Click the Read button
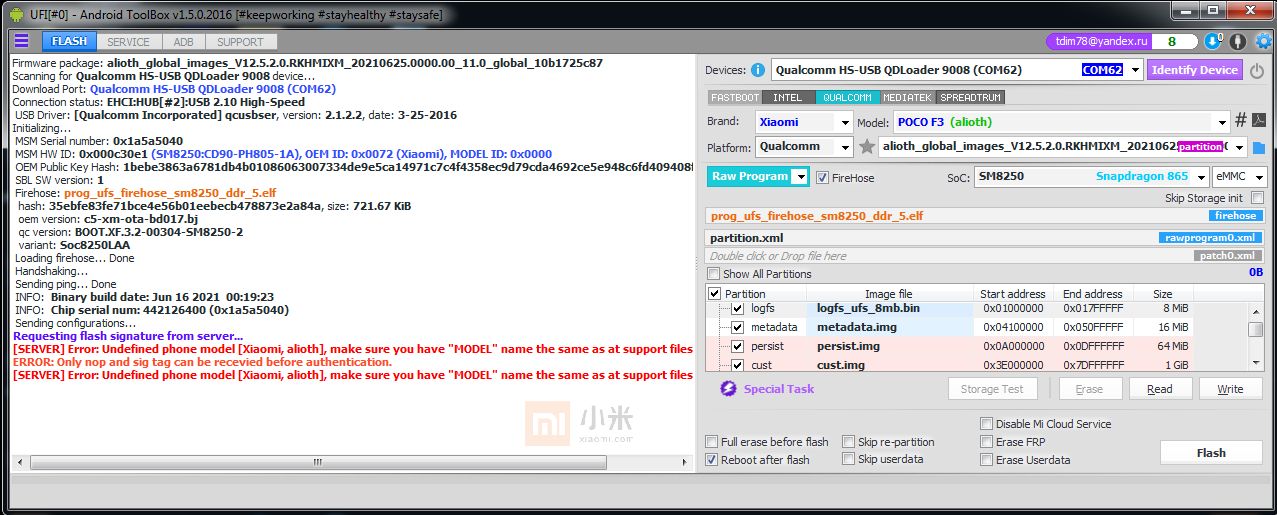 pos(1159,389)
